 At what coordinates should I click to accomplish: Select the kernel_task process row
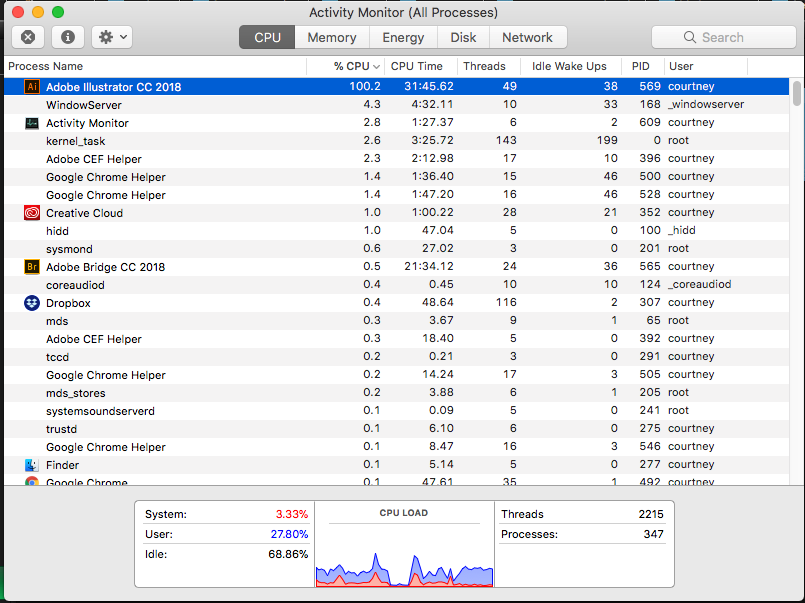pos(396,141)
